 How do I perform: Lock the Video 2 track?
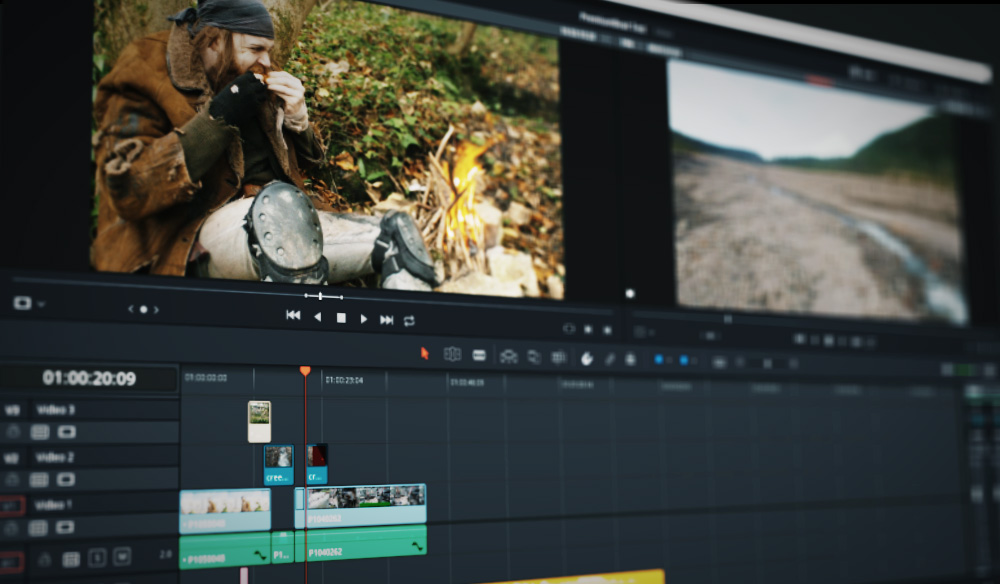click(x=14, y=480)
